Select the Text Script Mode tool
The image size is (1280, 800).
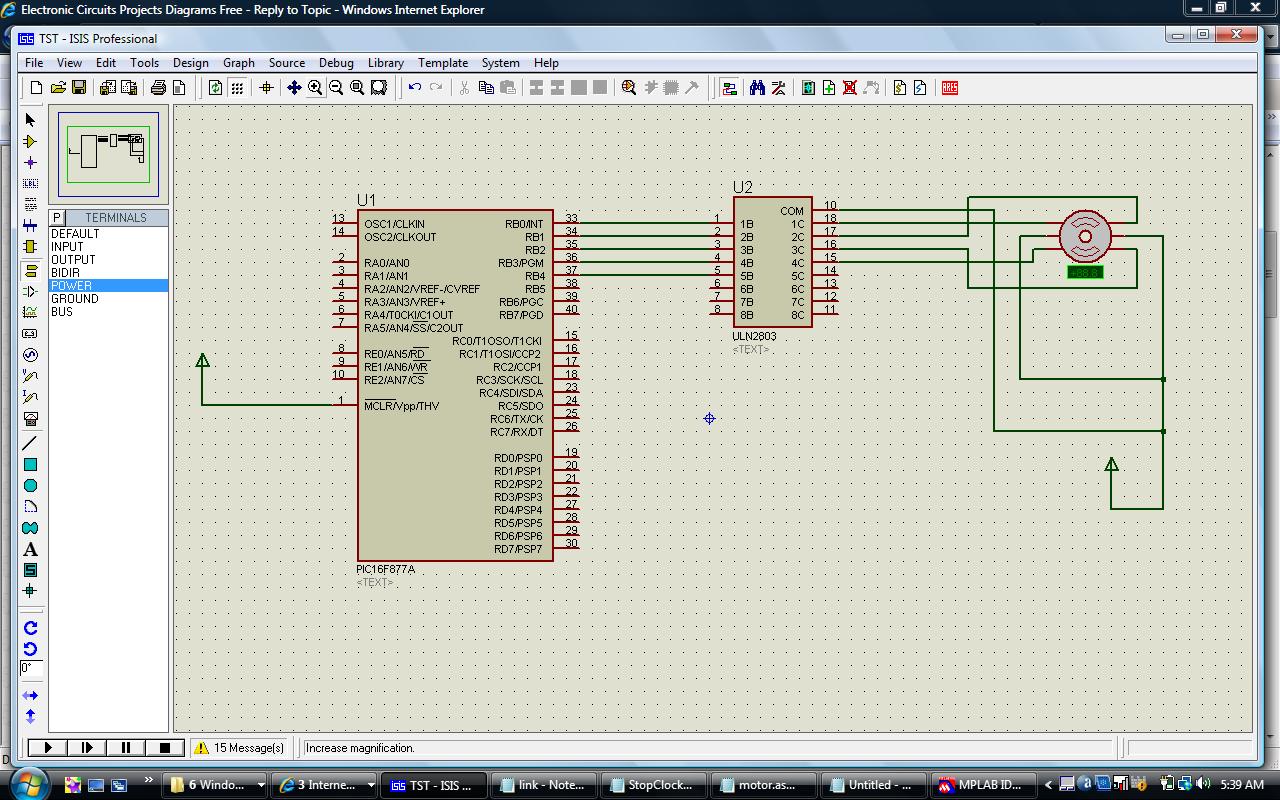[x=30, y=204]
